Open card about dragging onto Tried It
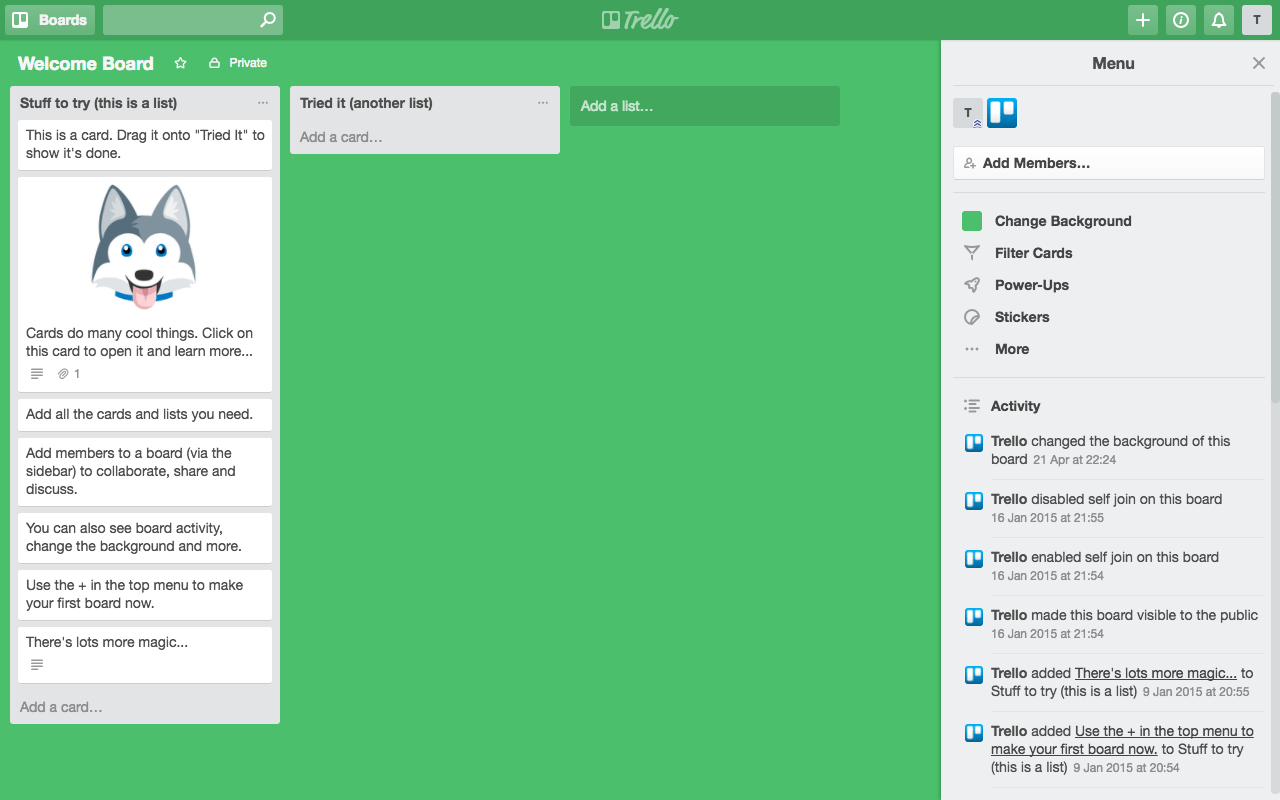 pos(145,145)
